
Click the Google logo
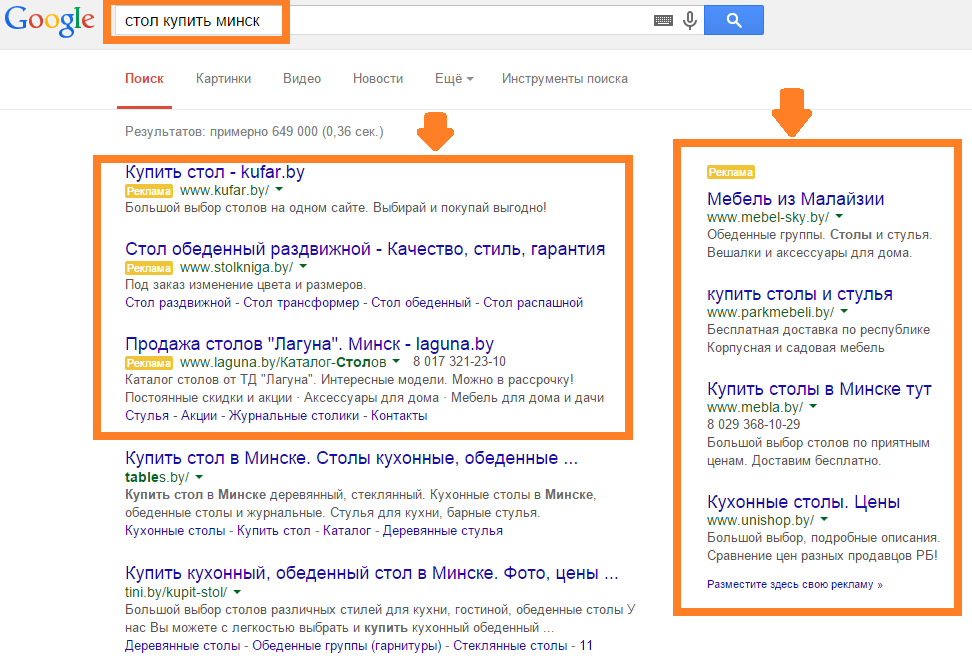(50, 20)
